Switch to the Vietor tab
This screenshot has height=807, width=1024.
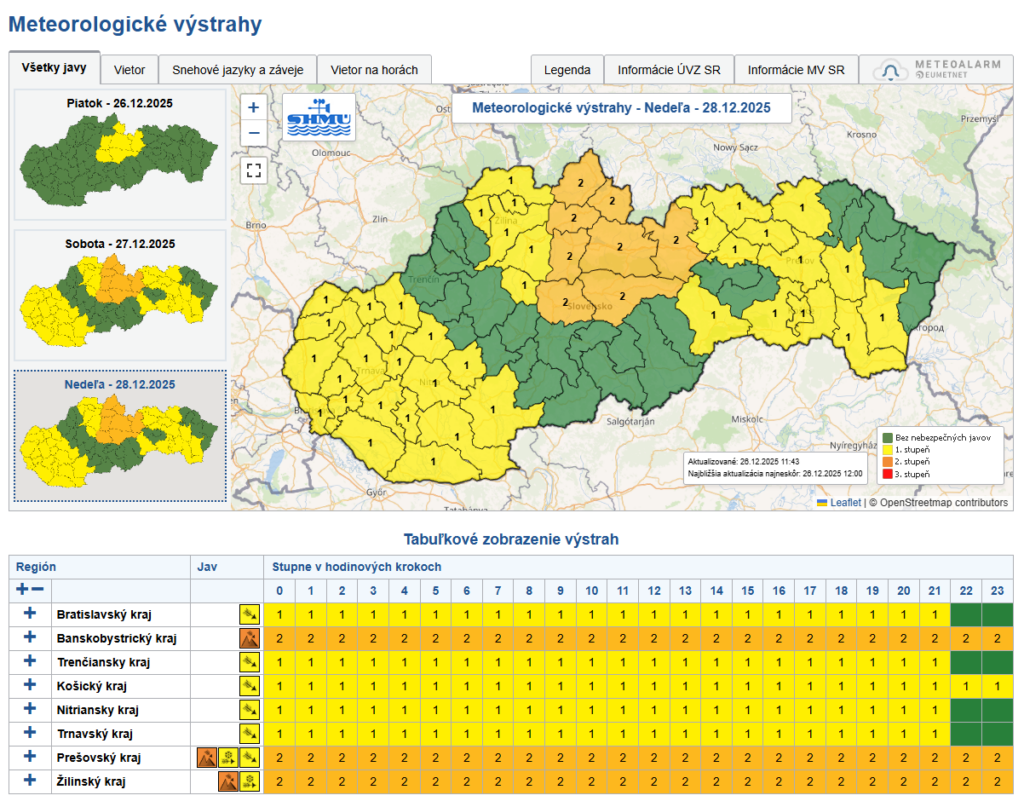tap(130, 69)
